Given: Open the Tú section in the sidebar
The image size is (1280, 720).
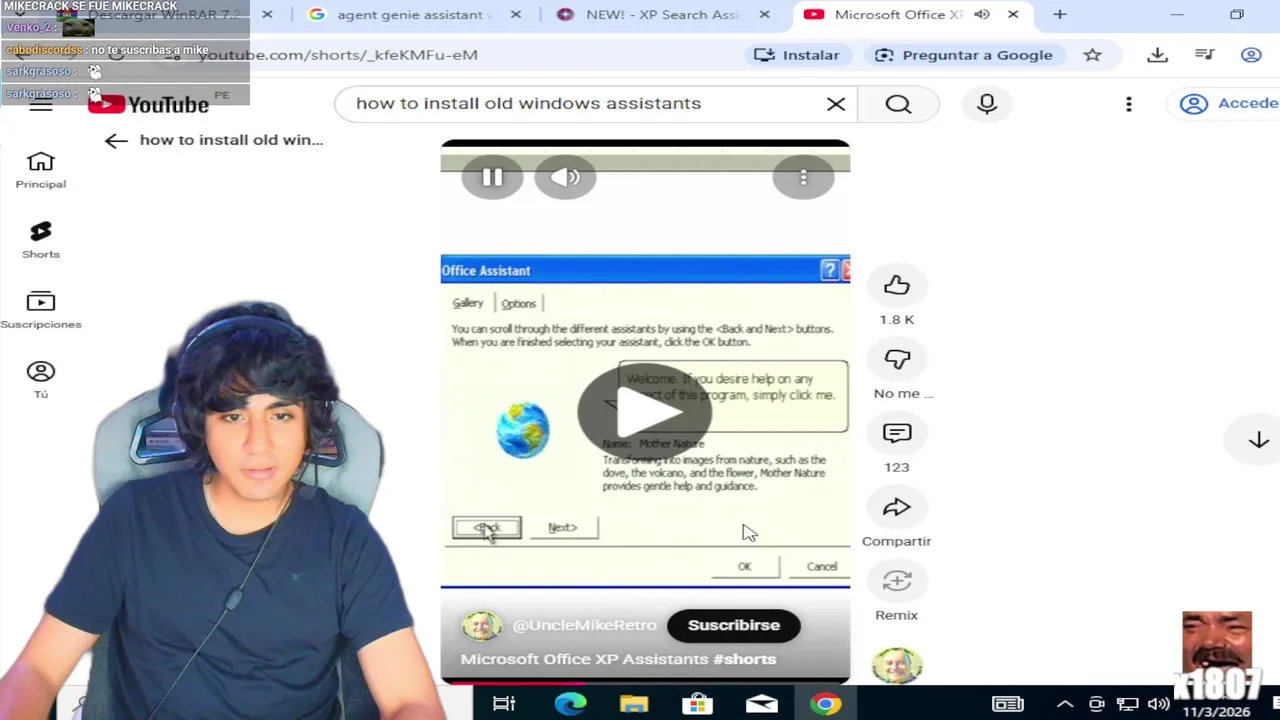Looking at the screenshot, I should [41, 380].
